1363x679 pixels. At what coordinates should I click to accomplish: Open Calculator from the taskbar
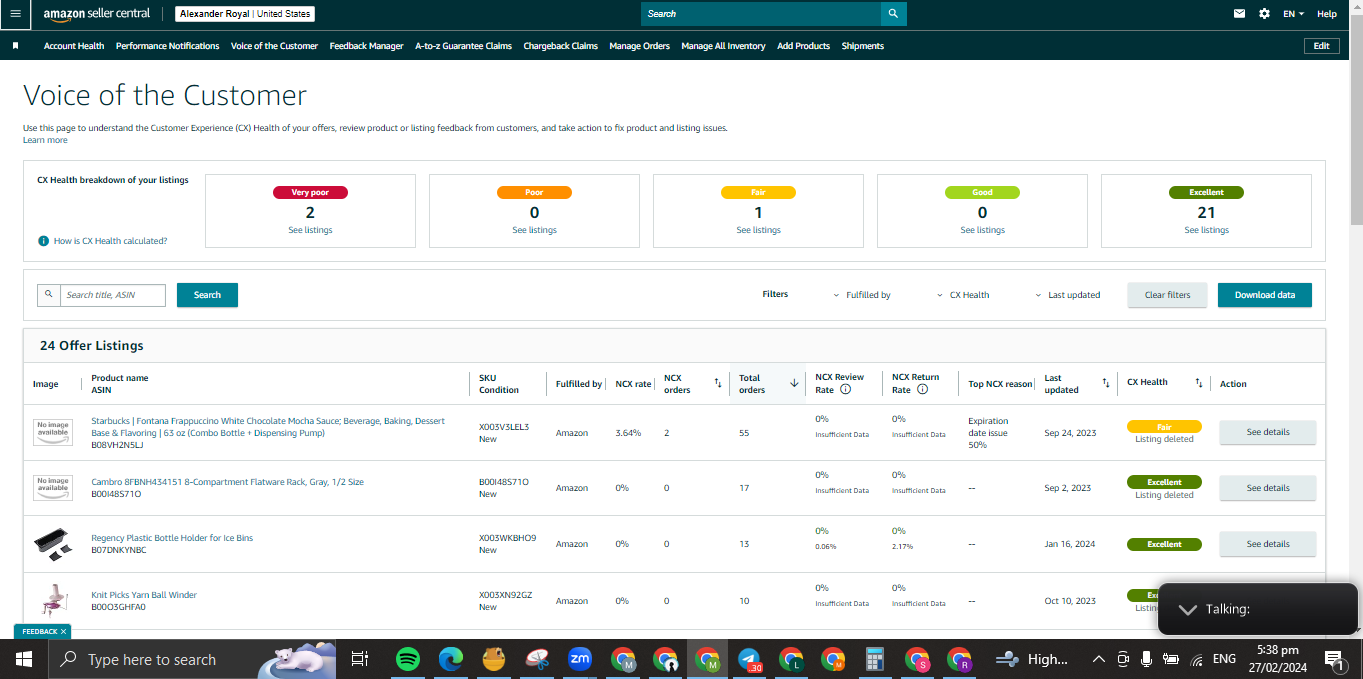coord(875,659)
